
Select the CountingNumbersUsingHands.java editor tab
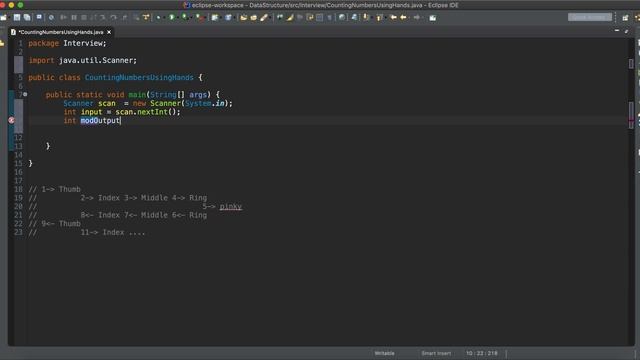(x=61, y=32)
